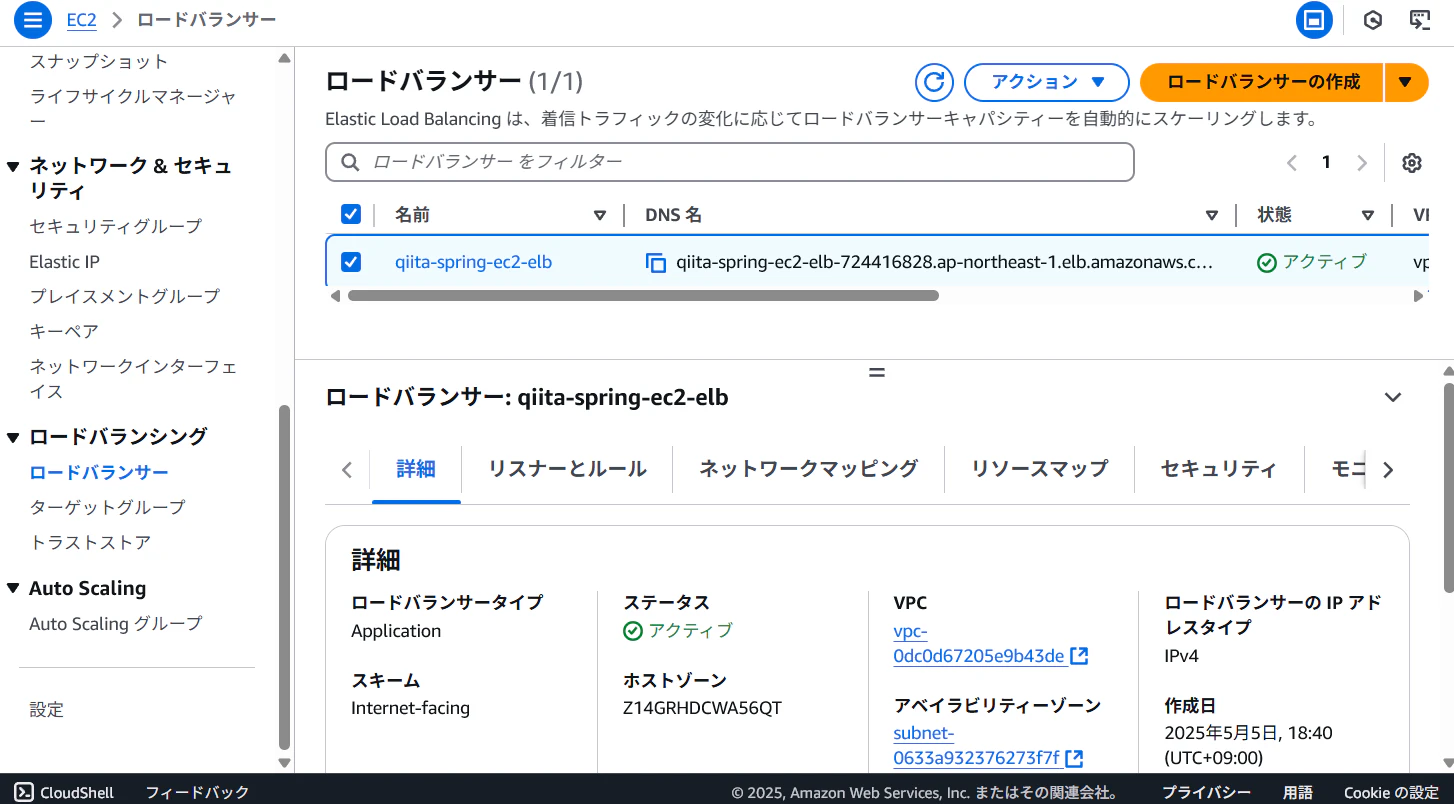This screenshot has height=804, width=1454.
Task: Click the detail panel resize handle
Action: pos(877,372)
